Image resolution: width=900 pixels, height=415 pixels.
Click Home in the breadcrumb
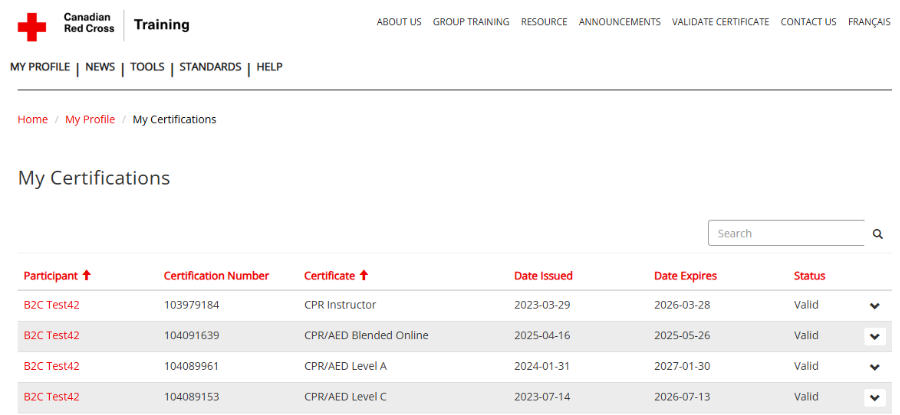(x=32, y=119)
